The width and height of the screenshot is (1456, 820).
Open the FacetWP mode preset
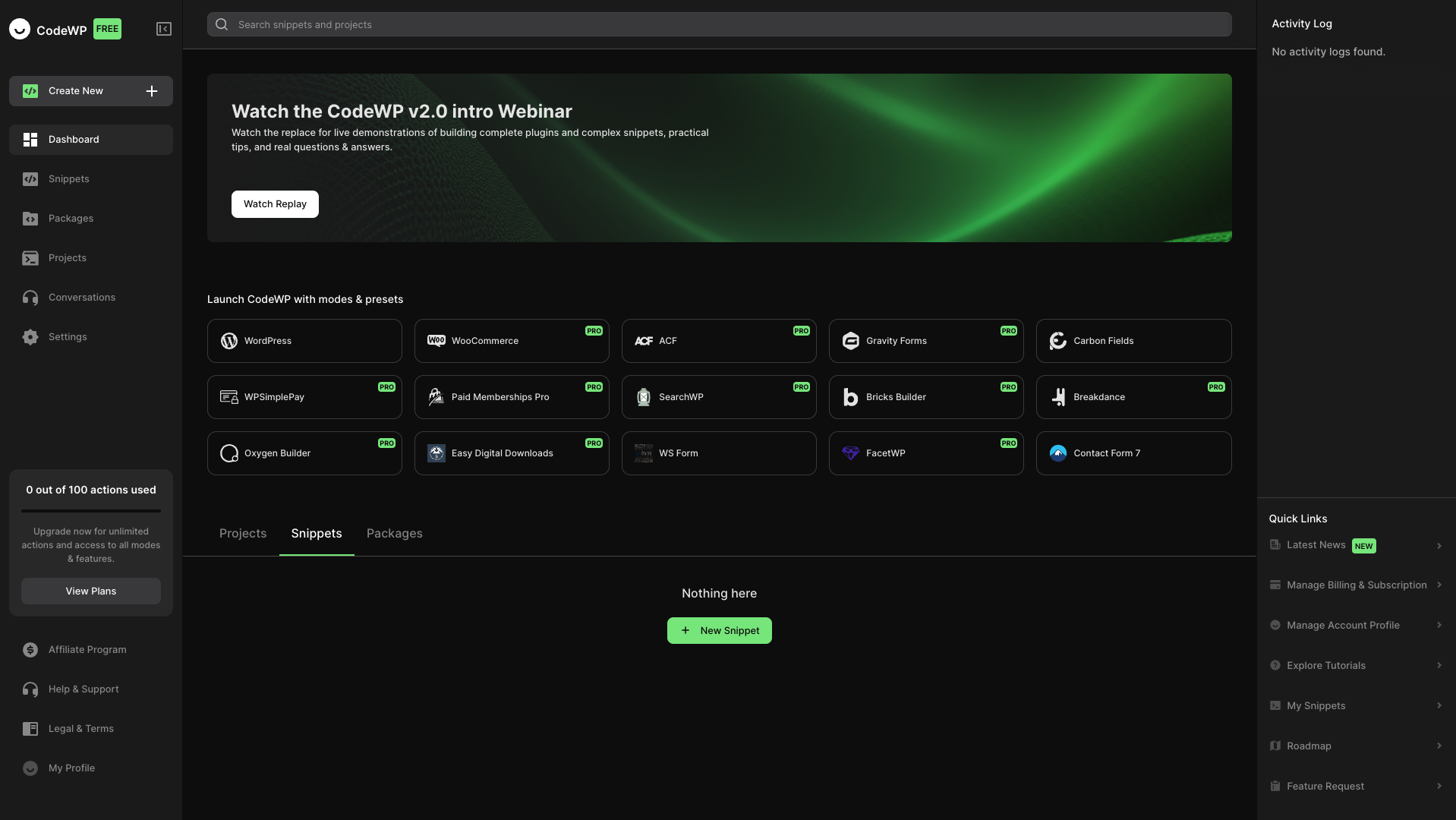926,453
